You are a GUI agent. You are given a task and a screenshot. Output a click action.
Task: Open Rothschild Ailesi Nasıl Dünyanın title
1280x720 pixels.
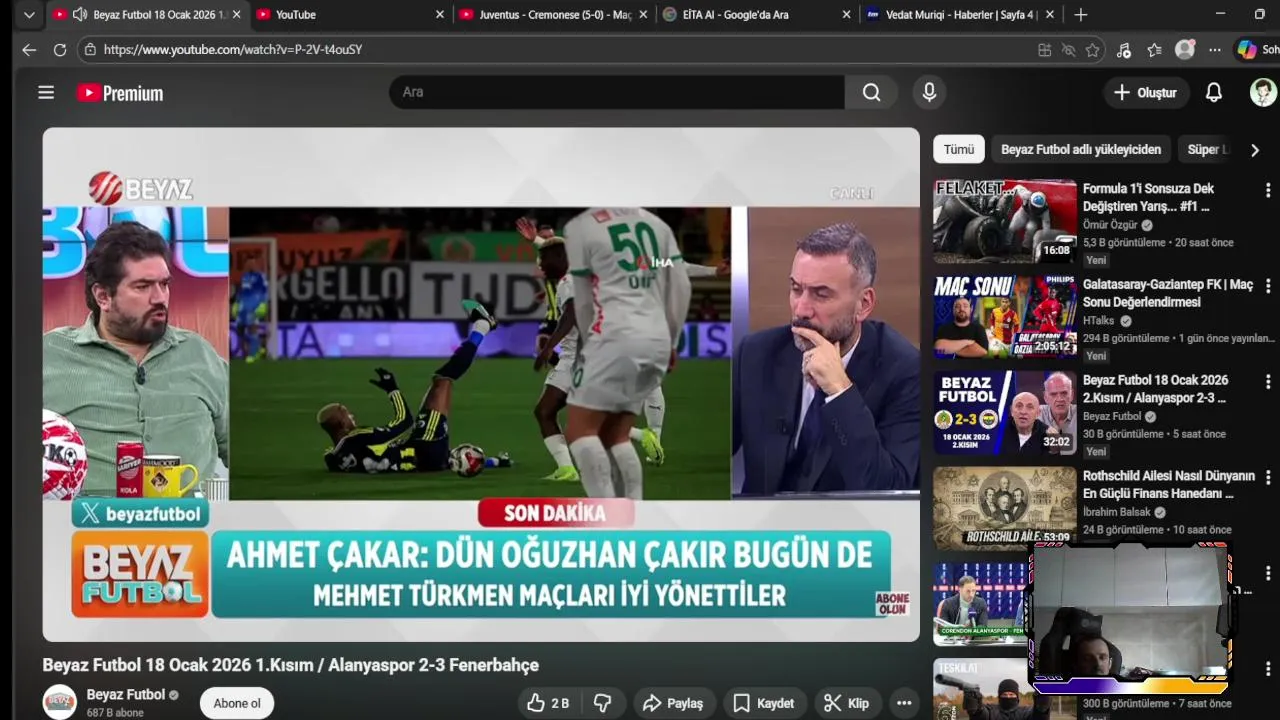click(x=1168, y=485)
